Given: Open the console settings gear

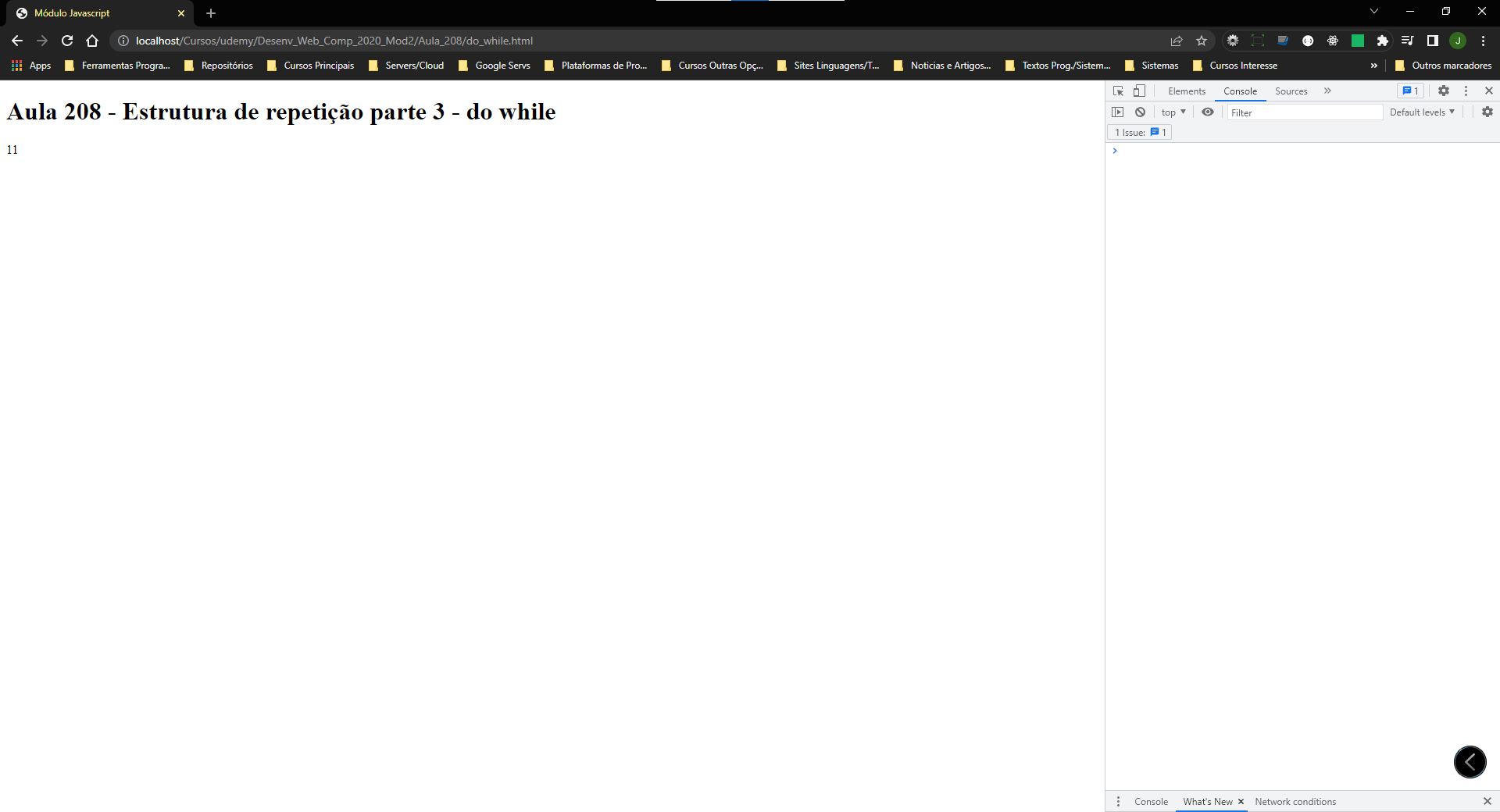Looking at the screenshot, I should [x=1487, y=112].
